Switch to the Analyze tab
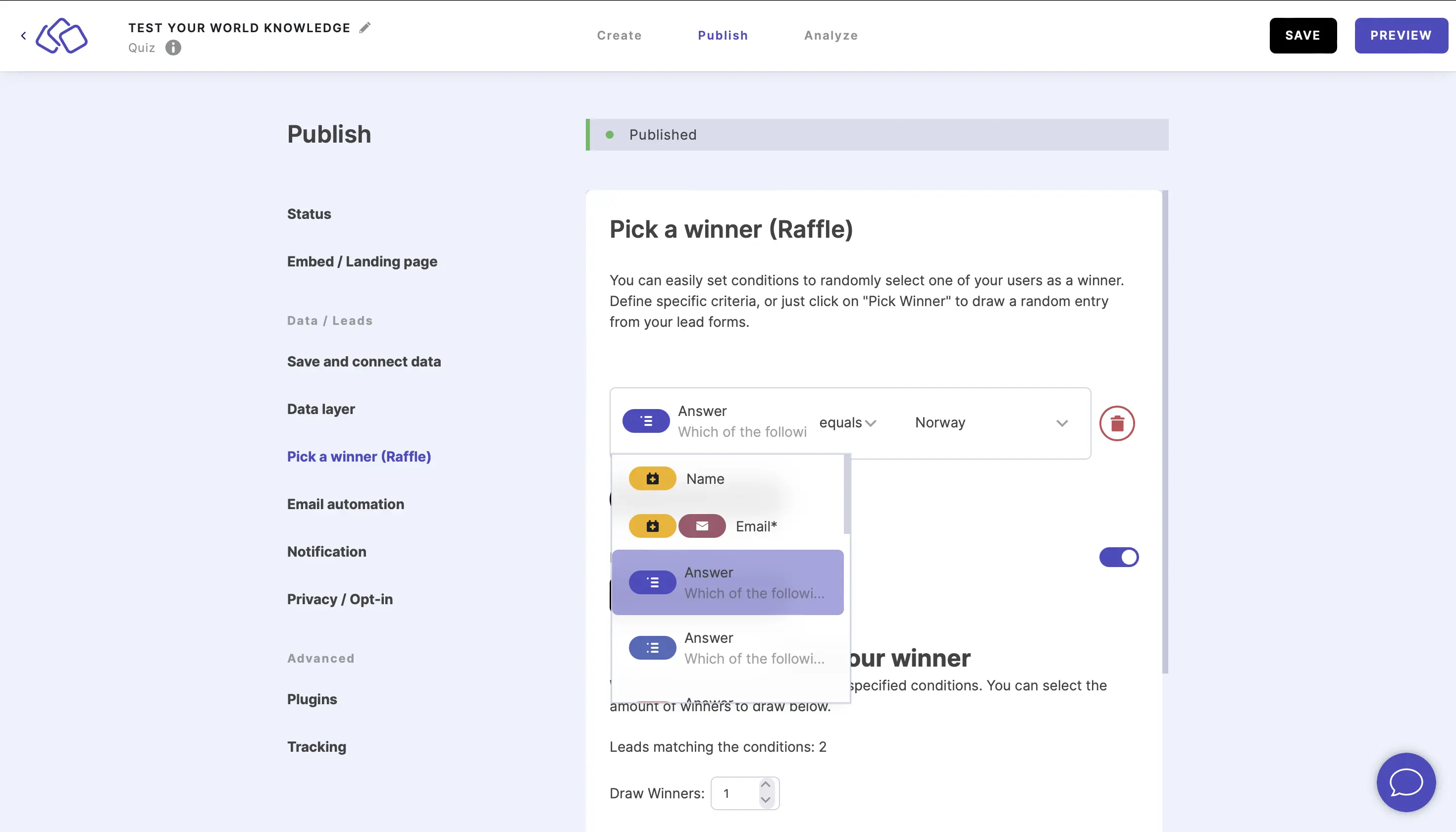The image size is (1456, 832). pyautogui.click(x=831, y=35)
